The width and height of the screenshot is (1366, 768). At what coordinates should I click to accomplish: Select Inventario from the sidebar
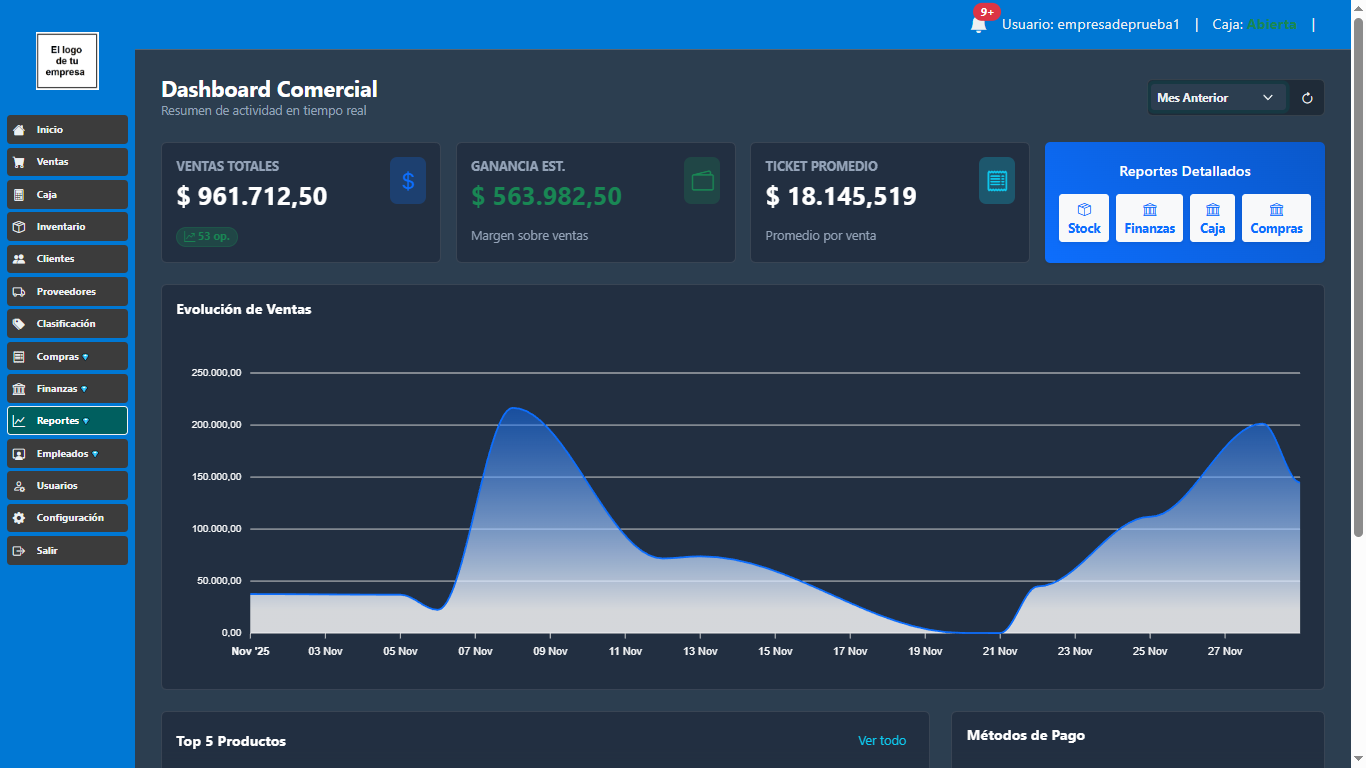(67, 227)
